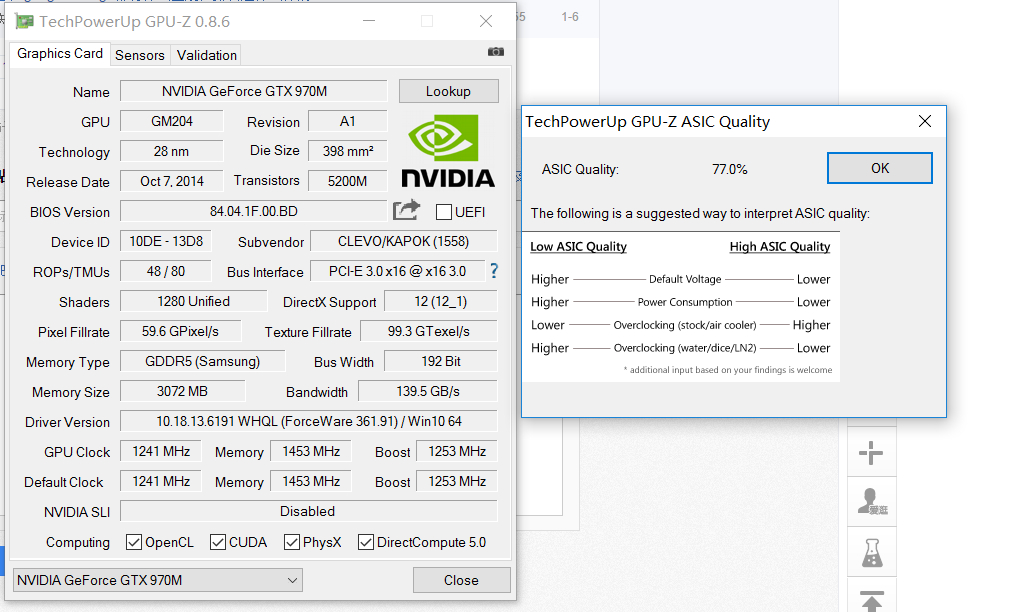Click the Transistors field 5200M
This screenshot has width=1024, height=612.
tap(347, 181)
